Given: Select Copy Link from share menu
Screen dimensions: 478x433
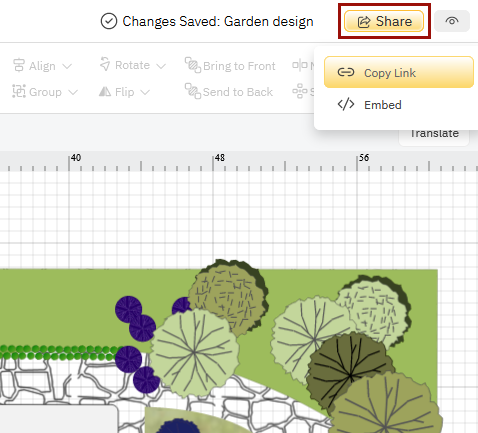Looking at the screenshot, I should [399, 72].
